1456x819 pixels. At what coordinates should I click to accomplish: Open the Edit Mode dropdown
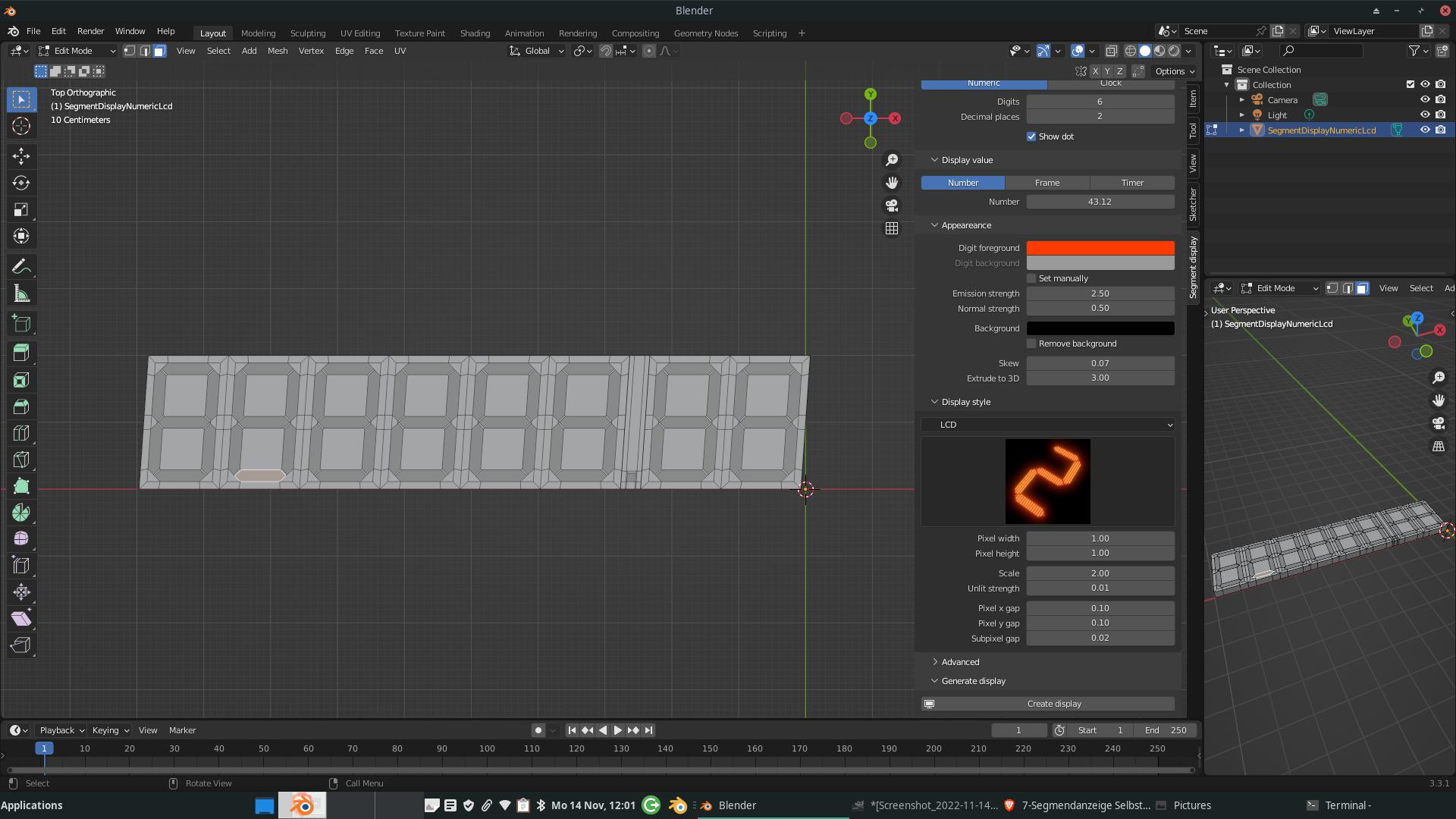click(x=77, y=51)
